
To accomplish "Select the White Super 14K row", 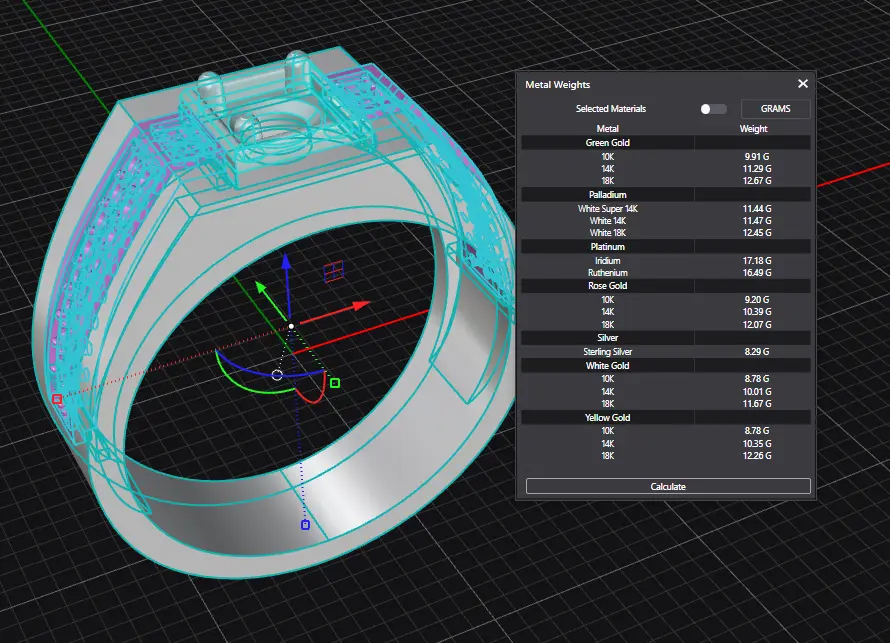I will (x=607, y=209).
